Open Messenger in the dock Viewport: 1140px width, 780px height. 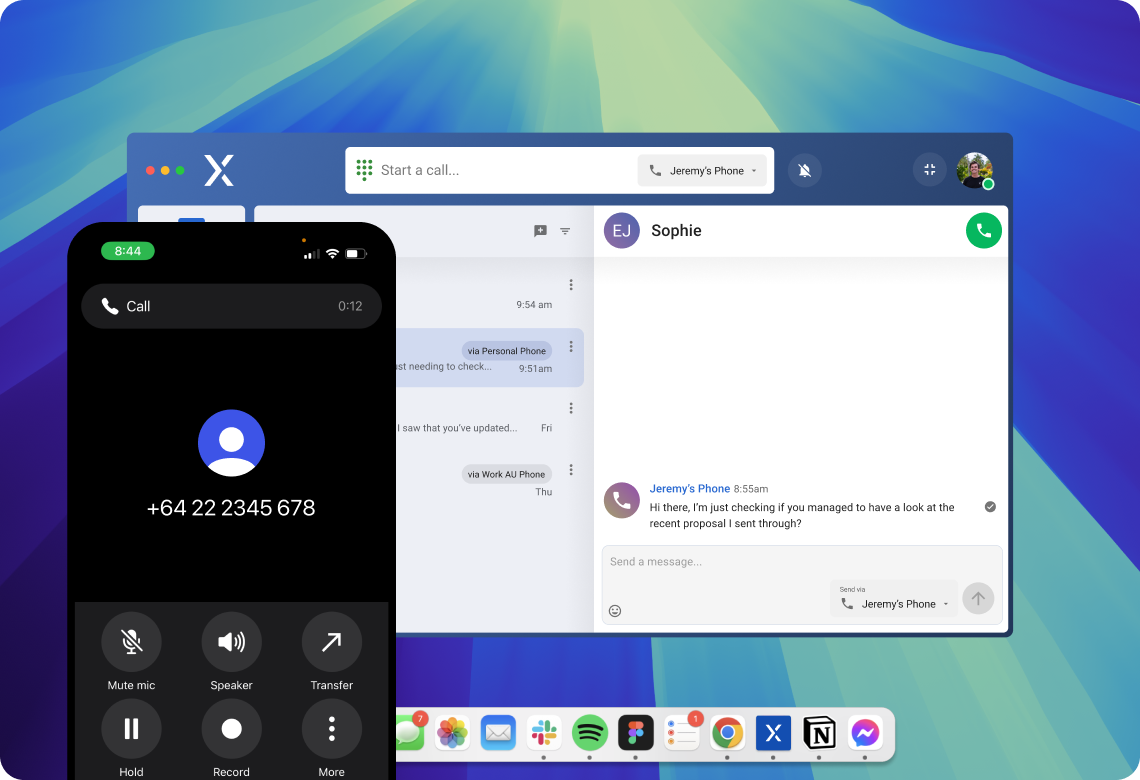pos(865,733)
